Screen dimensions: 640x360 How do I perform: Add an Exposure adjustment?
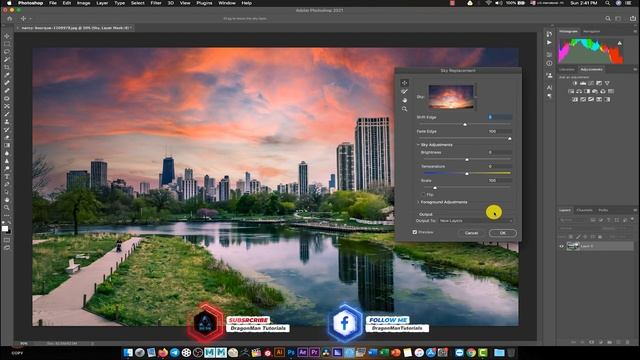click(x=599, y=83)
